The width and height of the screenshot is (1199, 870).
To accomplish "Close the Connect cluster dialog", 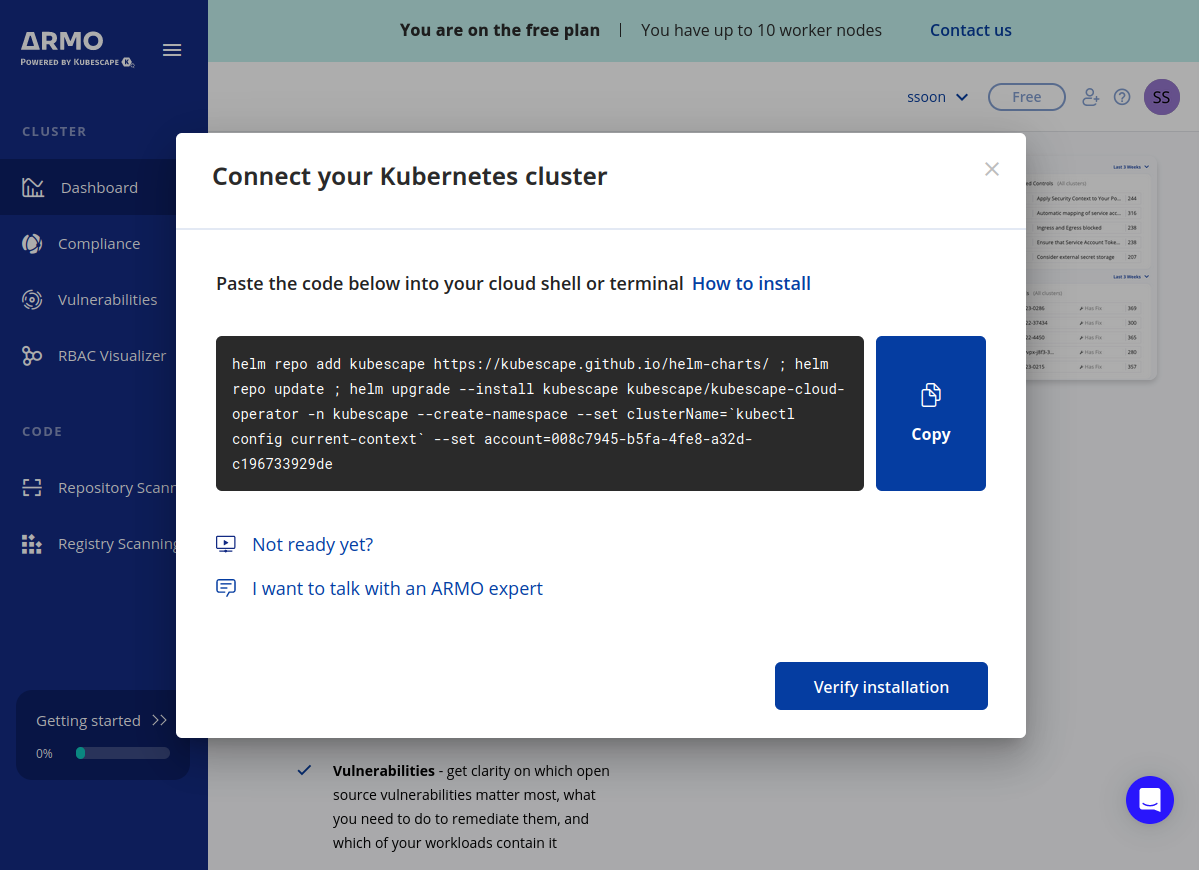I will (x=992, y=169).
